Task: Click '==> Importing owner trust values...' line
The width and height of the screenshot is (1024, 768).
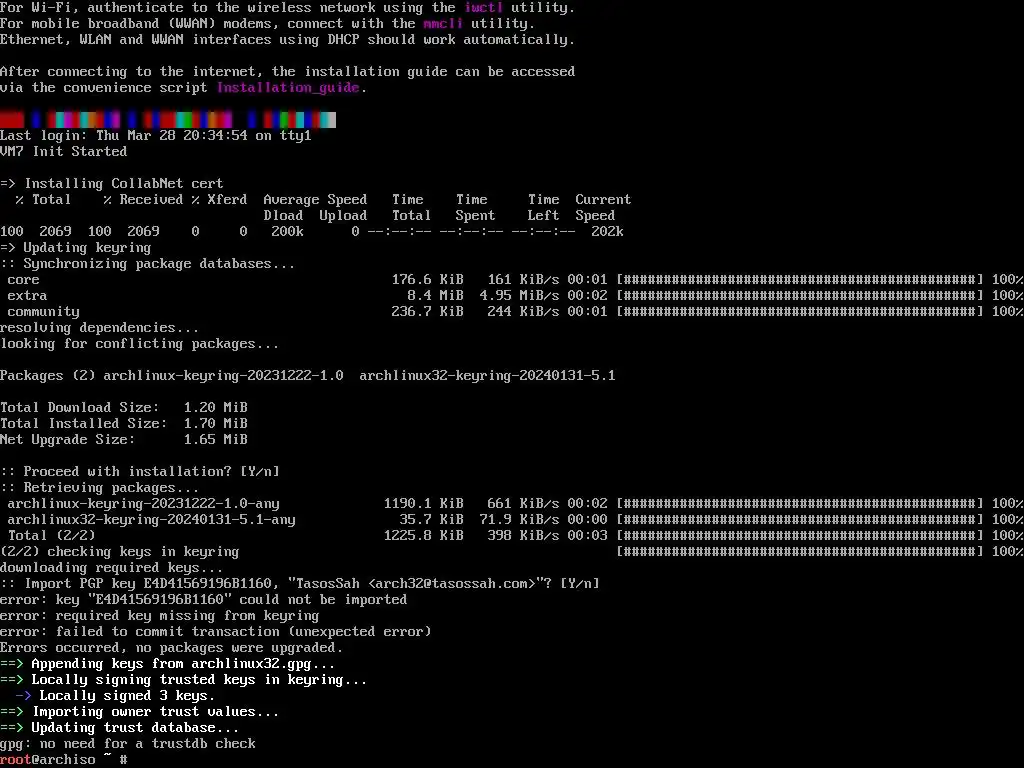Action: click(x=139, y=712)
